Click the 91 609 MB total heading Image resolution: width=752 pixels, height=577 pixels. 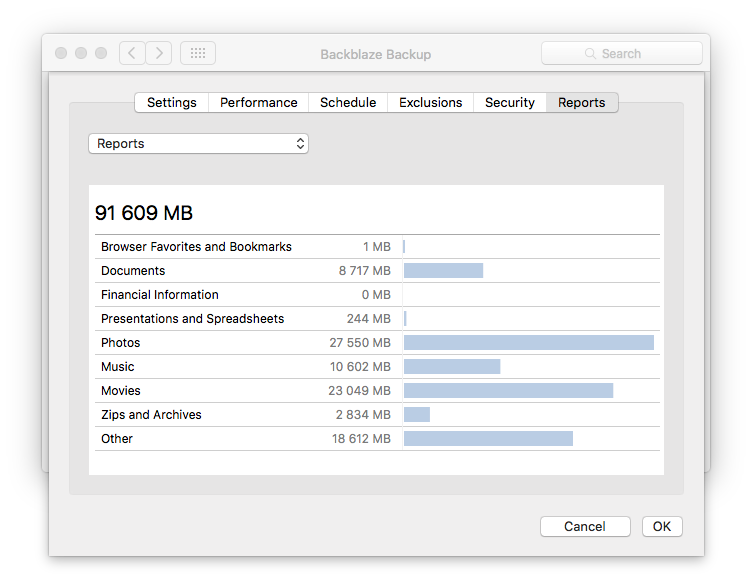(143, 213)
